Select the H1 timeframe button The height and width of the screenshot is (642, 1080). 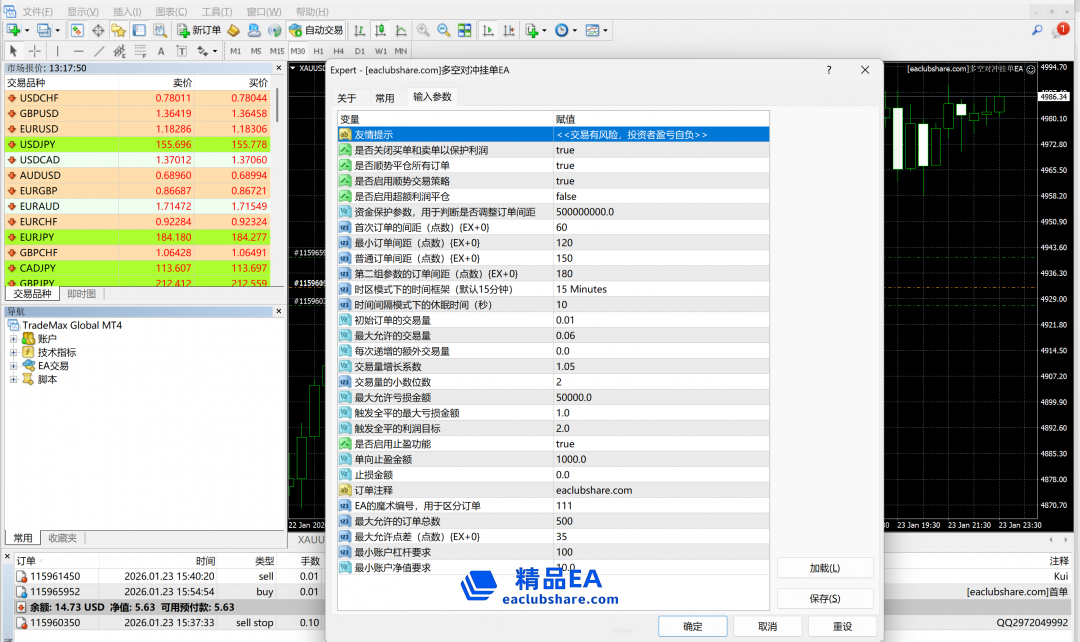coord(318,51)
